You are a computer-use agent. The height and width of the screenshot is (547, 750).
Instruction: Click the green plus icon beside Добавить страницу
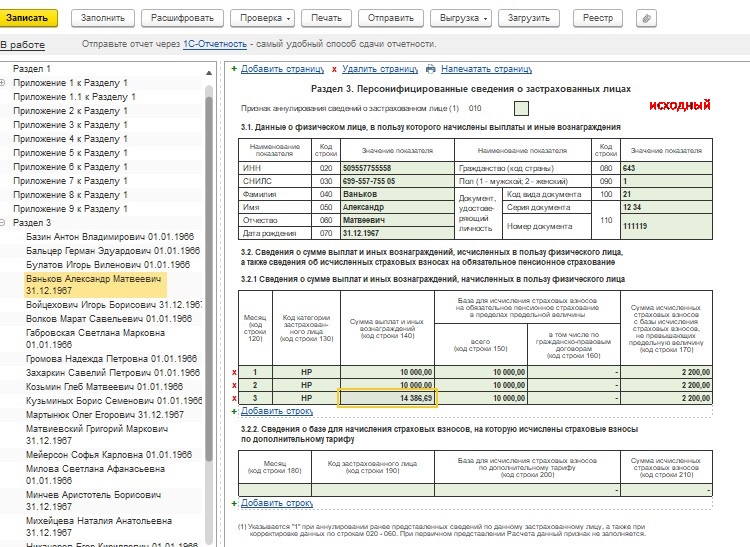click(x=234, y=69)
